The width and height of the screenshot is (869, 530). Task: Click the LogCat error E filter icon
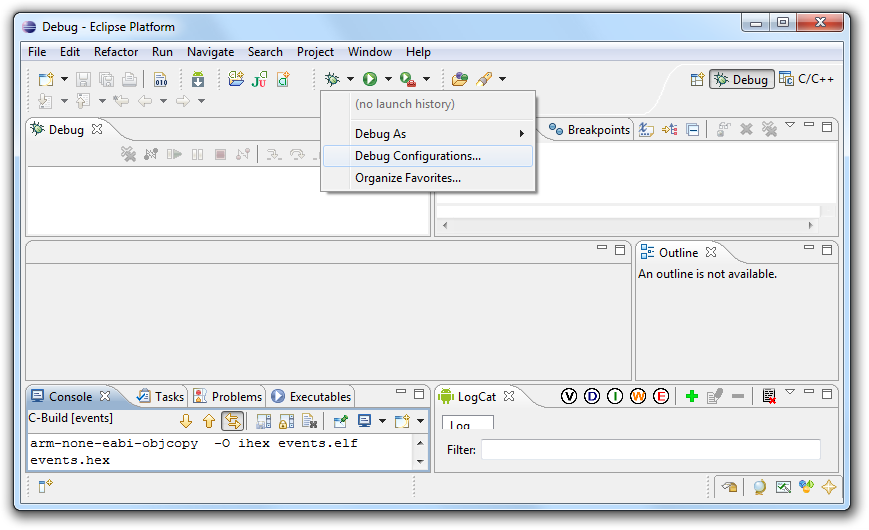(661, 396)
